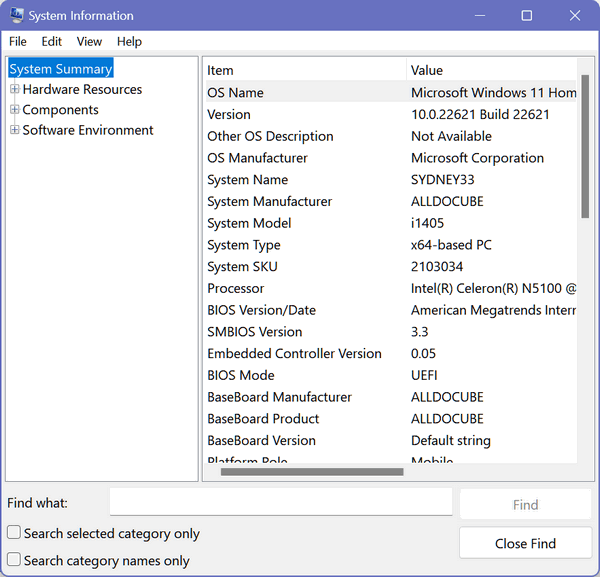
Task: Click the Microsoft Windows 11 Home value
Action: pyautogui.click(x=493, y=93)
